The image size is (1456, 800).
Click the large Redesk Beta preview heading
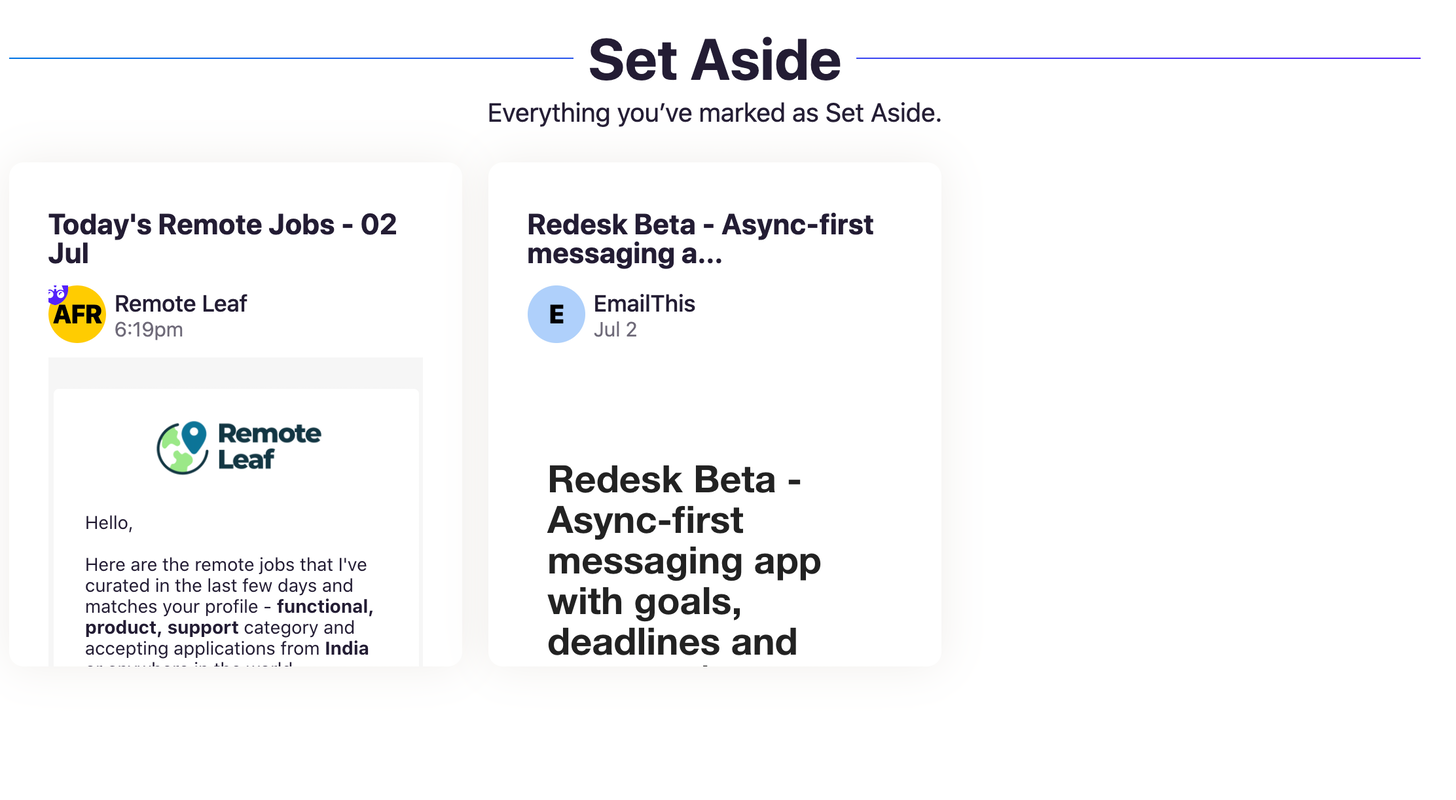[x=684, y=560]
